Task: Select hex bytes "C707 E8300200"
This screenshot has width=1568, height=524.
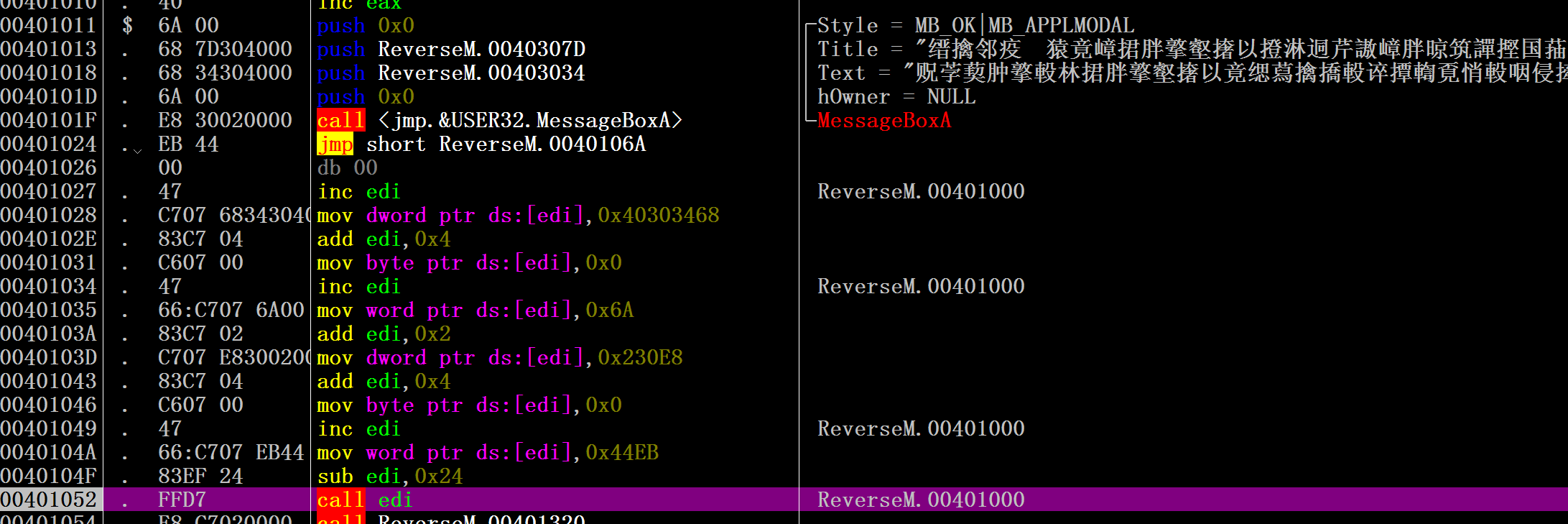Action: (x=234, y=358)
